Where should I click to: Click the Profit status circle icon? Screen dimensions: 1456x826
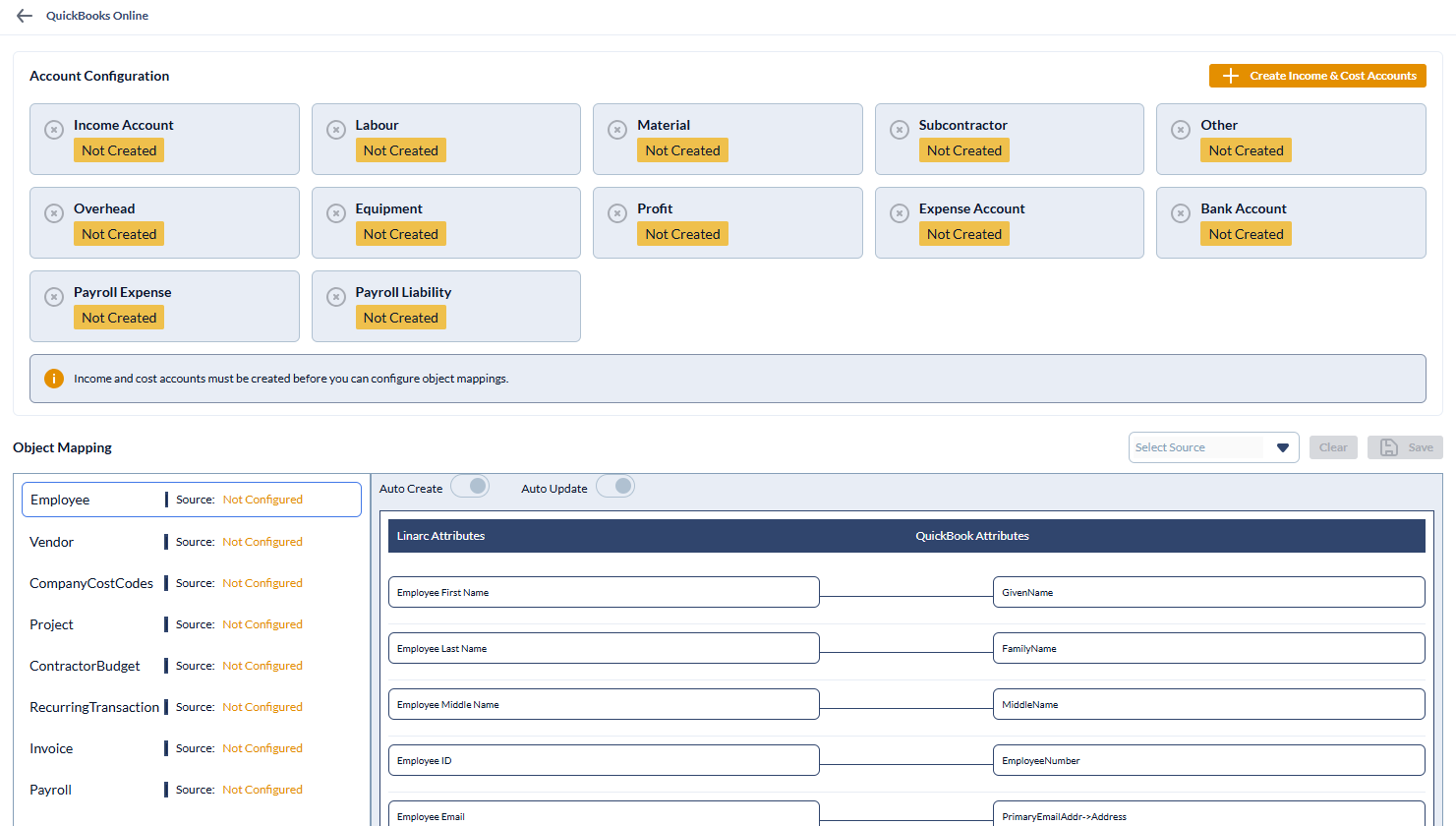[x=617, y=213]
